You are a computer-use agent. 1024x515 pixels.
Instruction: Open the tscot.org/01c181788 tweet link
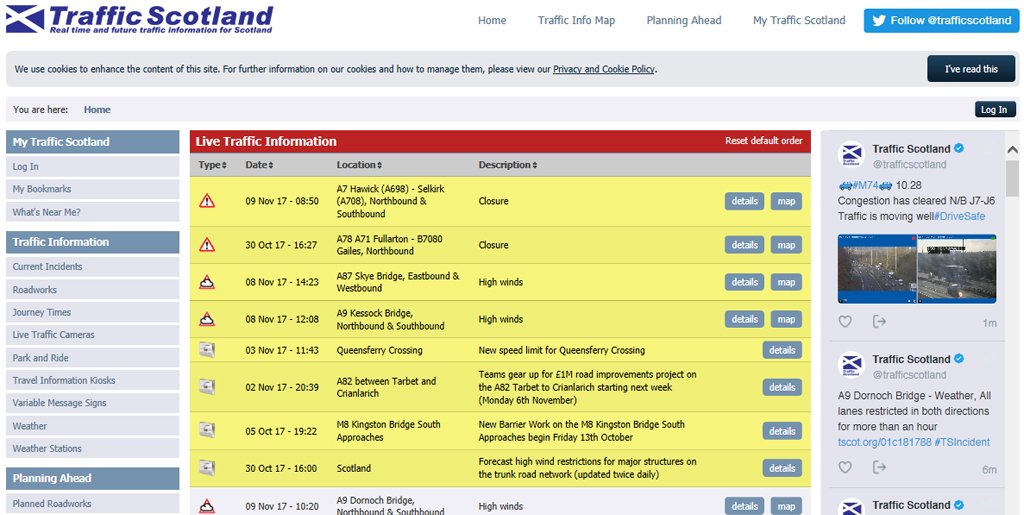point(884,442)
